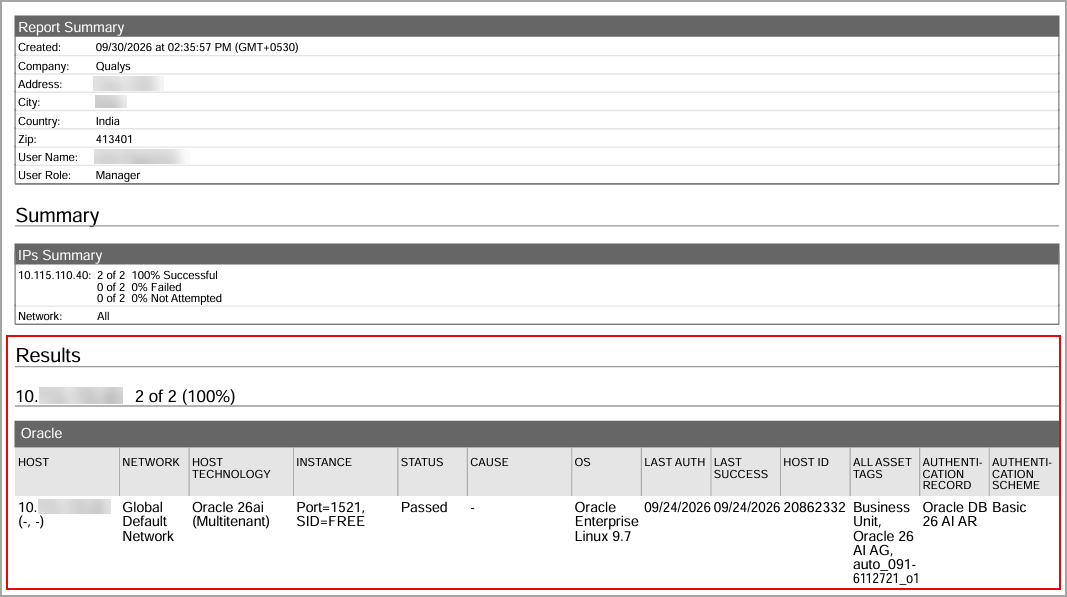Click the Results heading
The width and height of the screenshot is (1067, 597).
click(48, 355)
